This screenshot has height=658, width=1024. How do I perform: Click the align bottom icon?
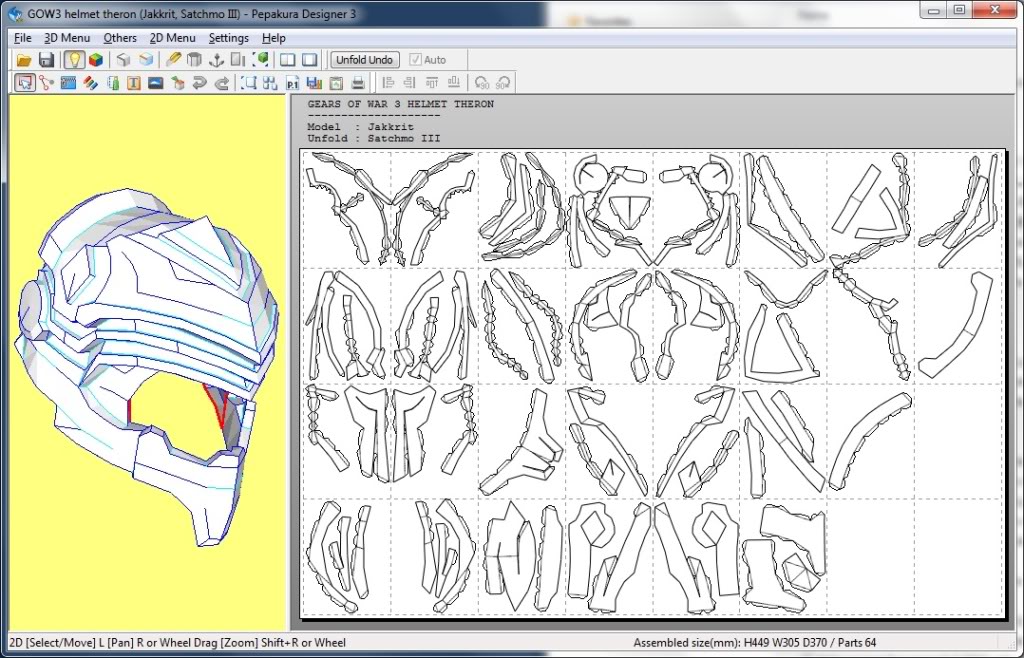pos(454,83)
